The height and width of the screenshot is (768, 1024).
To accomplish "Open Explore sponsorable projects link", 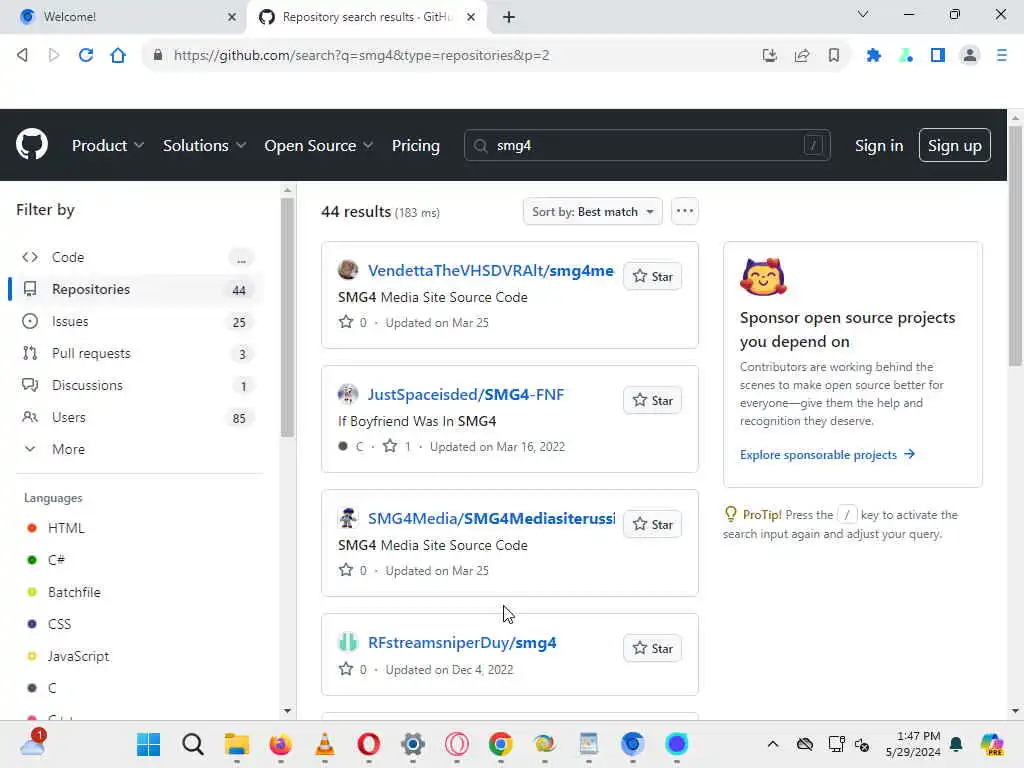I will 827,455.
